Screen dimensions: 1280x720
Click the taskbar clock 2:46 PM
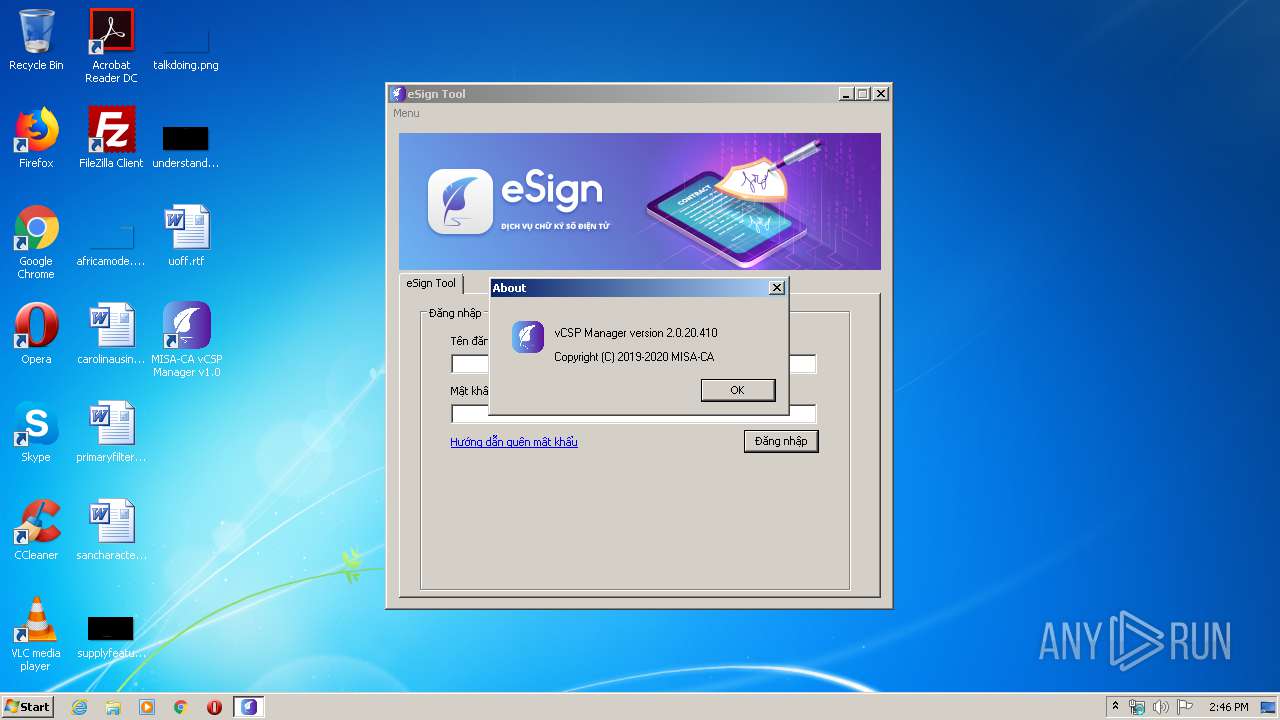(x=1228, y=707)
